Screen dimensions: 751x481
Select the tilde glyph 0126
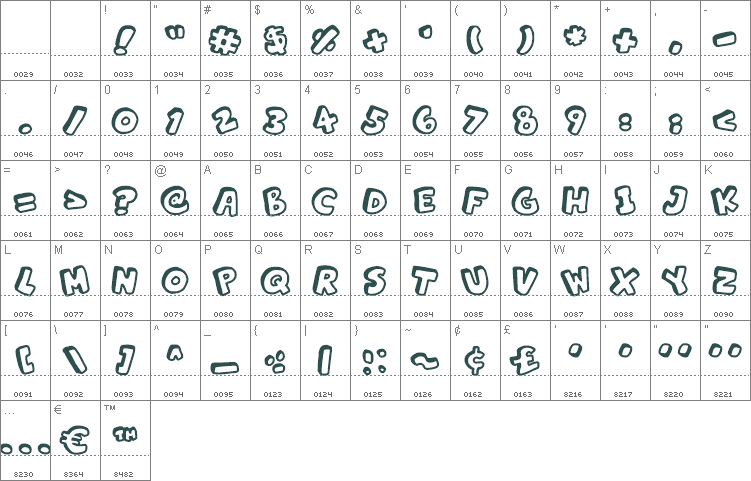[425, 361]
